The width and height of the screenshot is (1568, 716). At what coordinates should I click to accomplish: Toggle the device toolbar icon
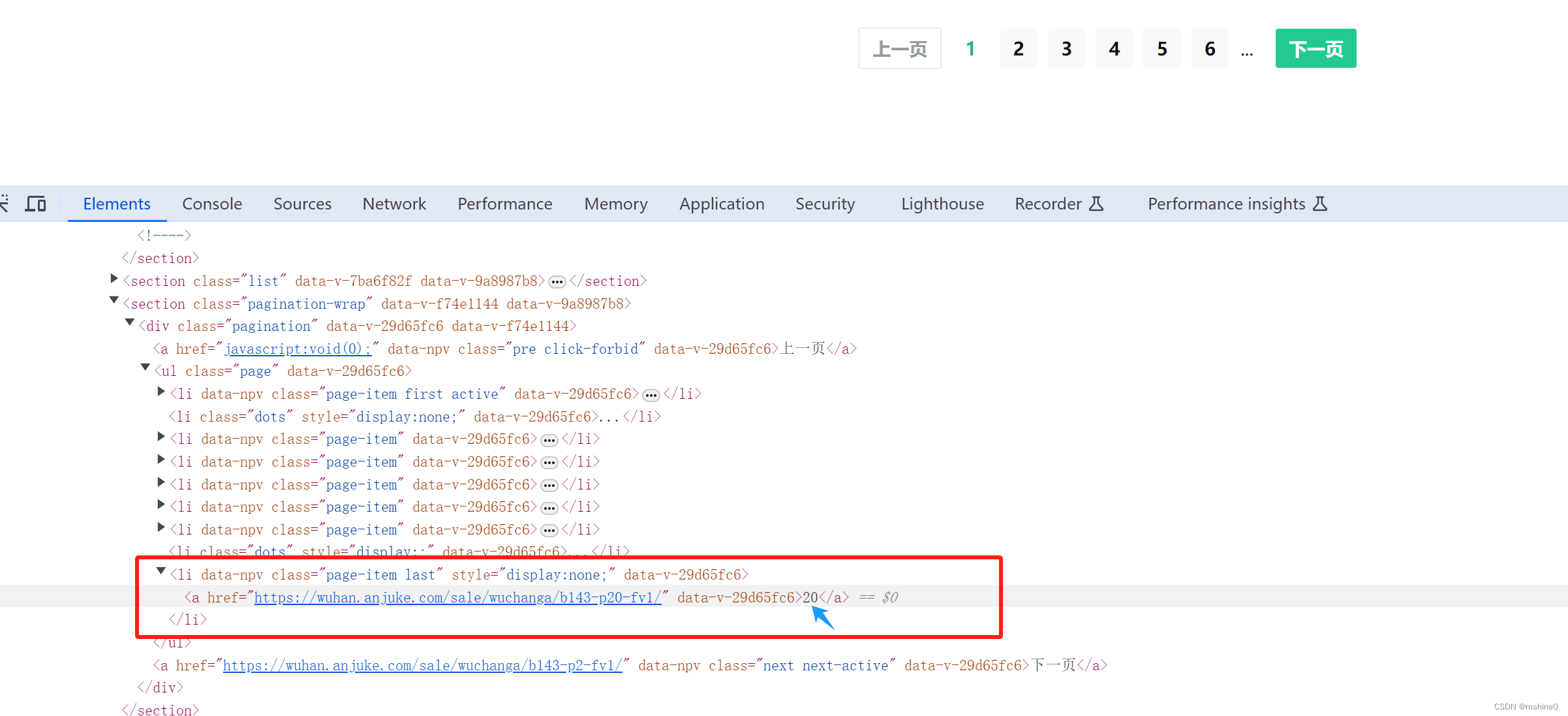pyautogui.click(x=35, y=204)
